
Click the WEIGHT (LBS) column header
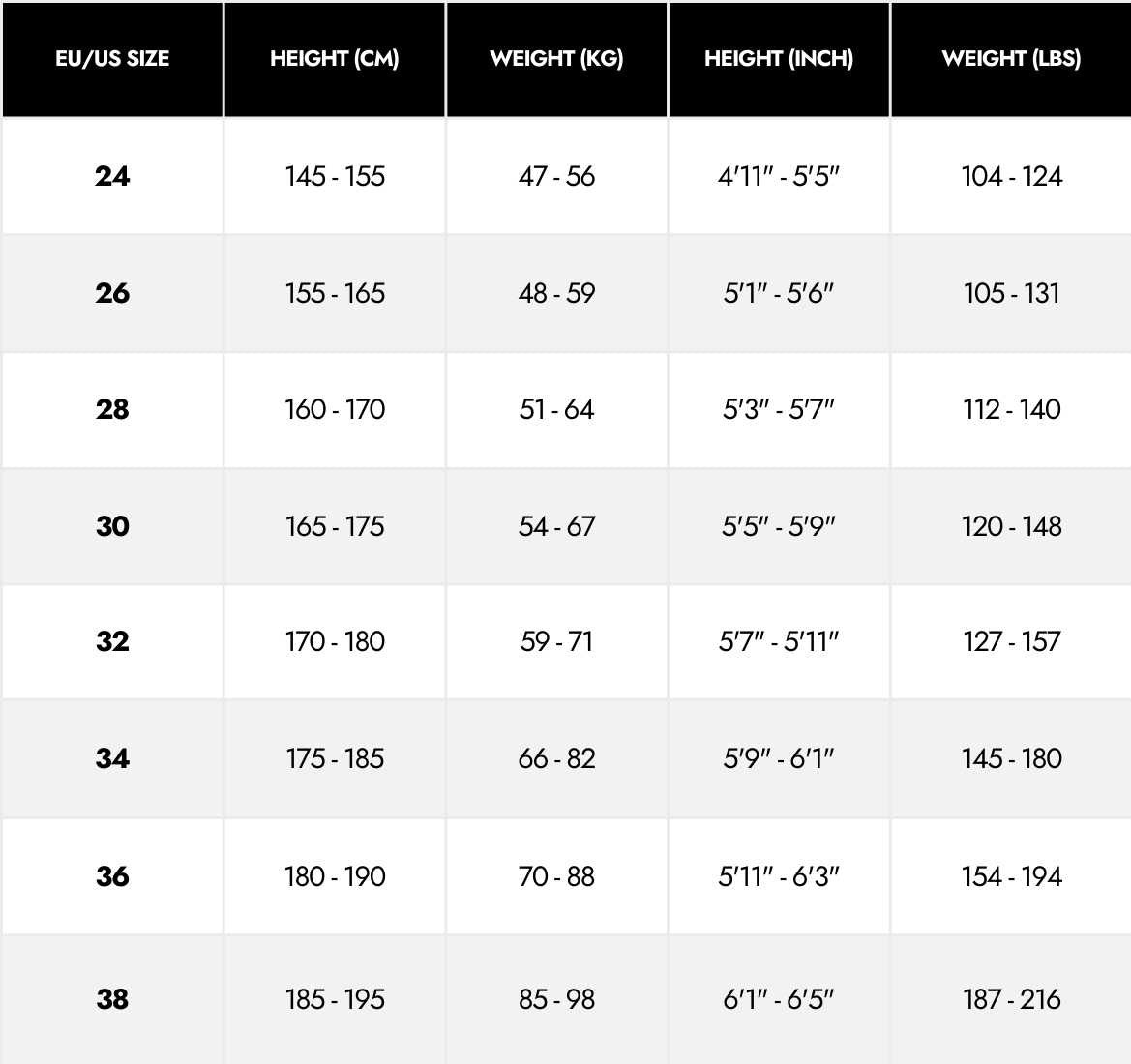[x=1011, y=59]
